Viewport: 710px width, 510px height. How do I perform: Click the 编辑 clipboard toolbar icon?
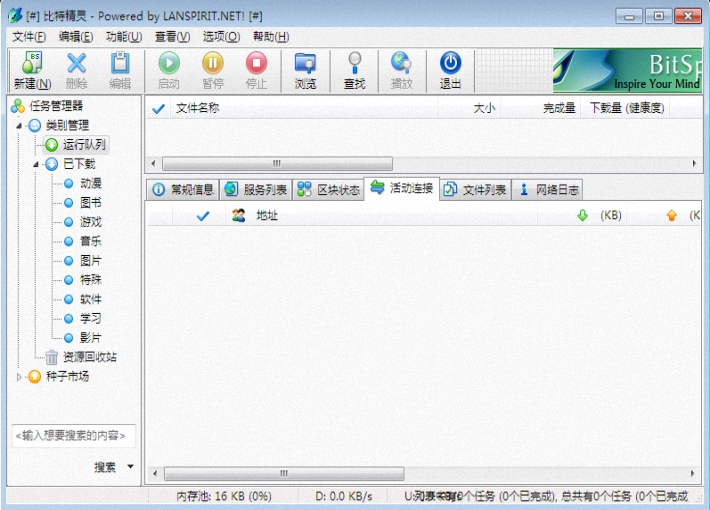120,71
